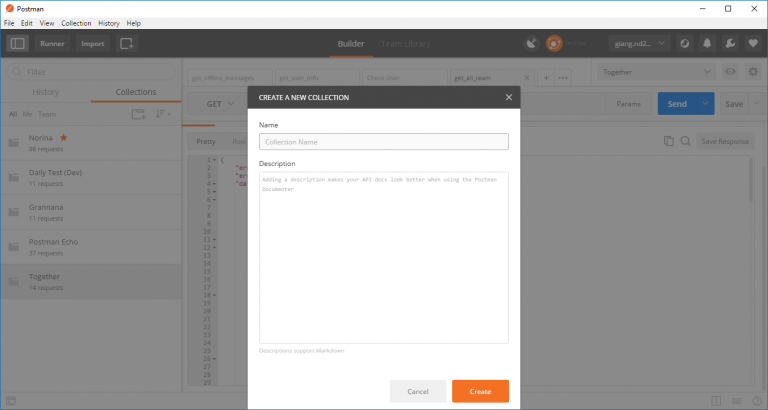768x410 pixels.
Task: Open the Together environment dropdown
Action: tap(656, 72)
